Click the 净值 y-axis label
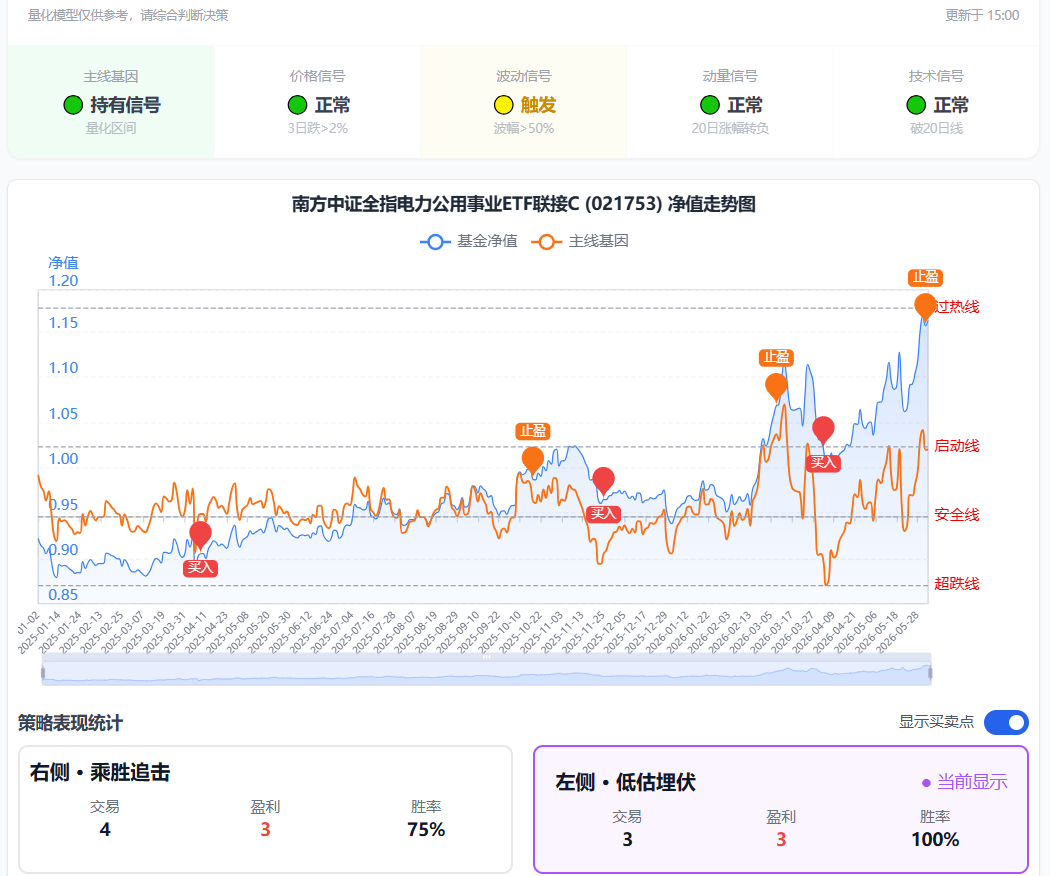 point(63,263)
